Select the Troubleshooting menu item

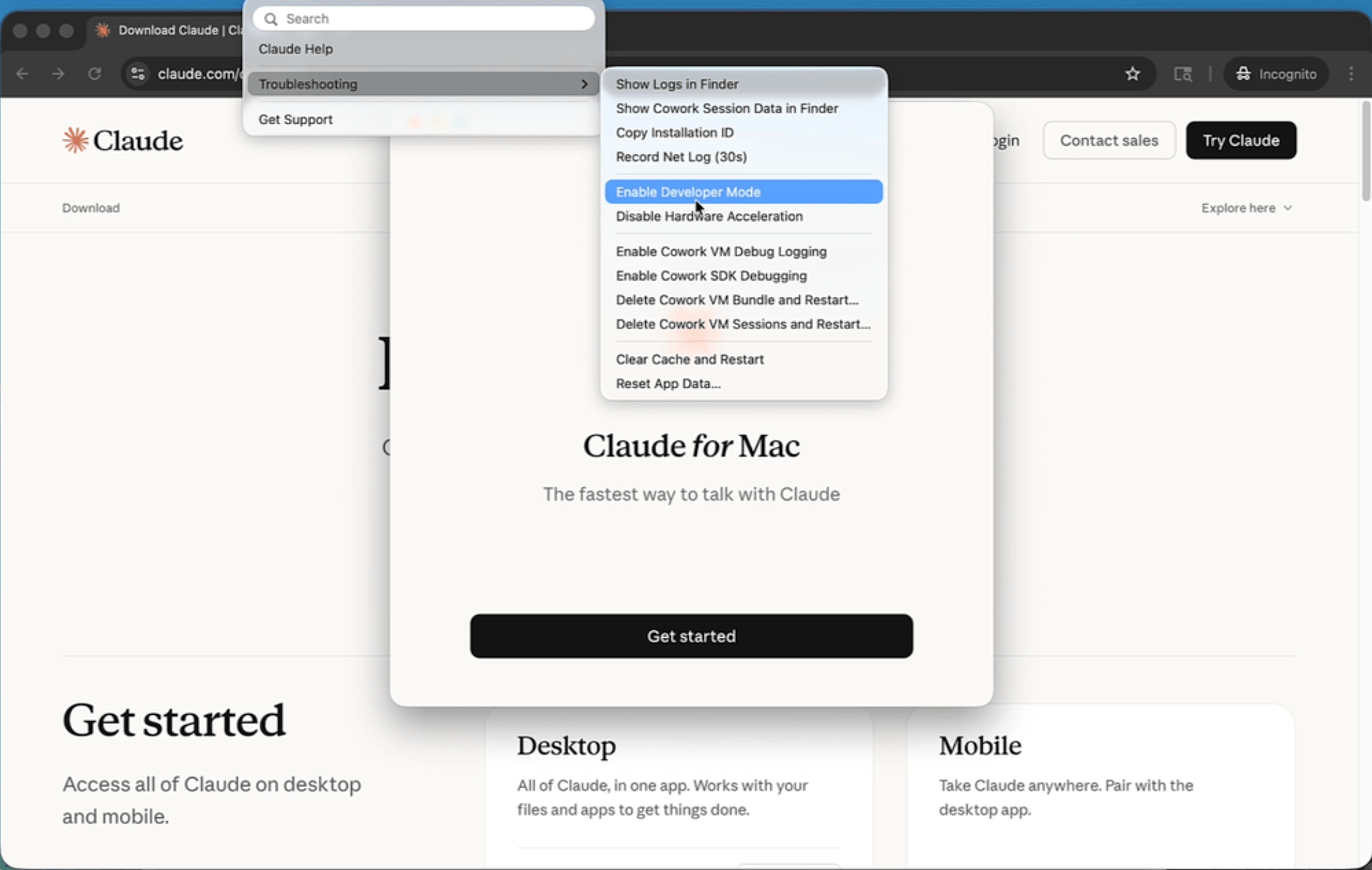click(x=423, y=84)
